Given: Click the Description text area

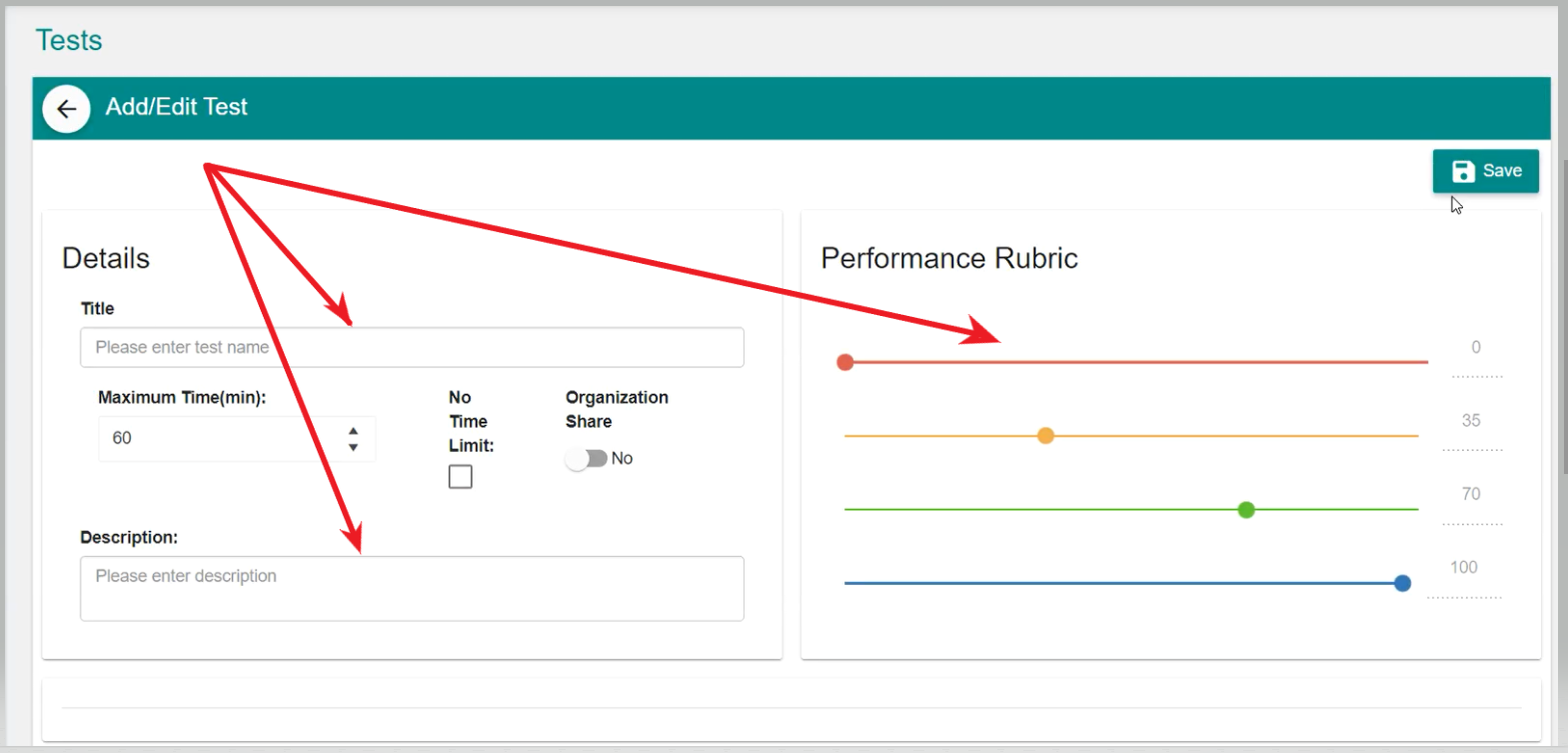Looking at the screenshot, I should [412, 588].
